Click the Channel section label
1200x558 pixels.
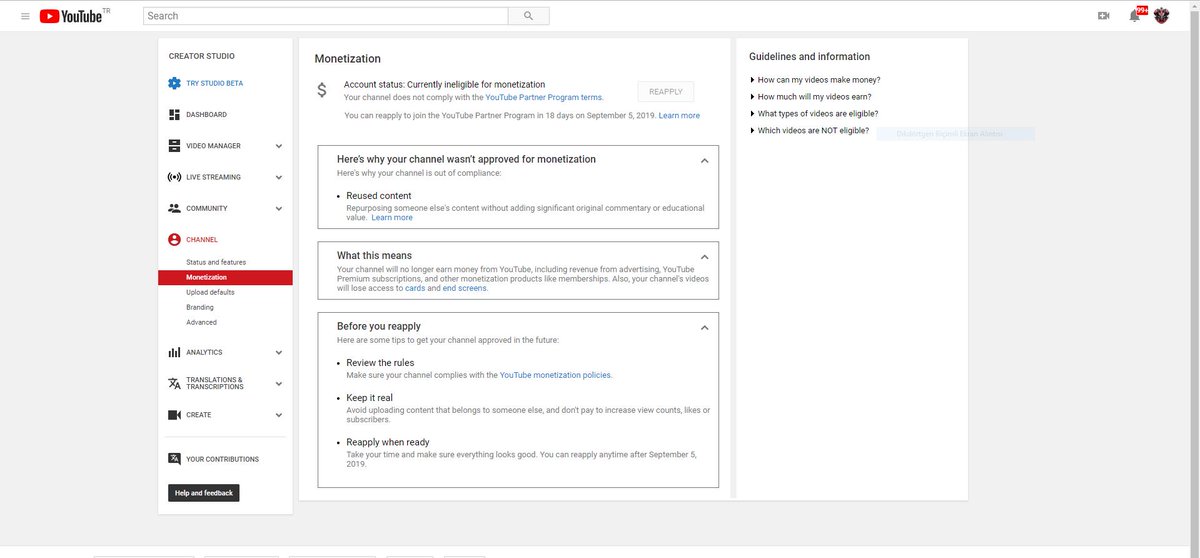(202, 240)
